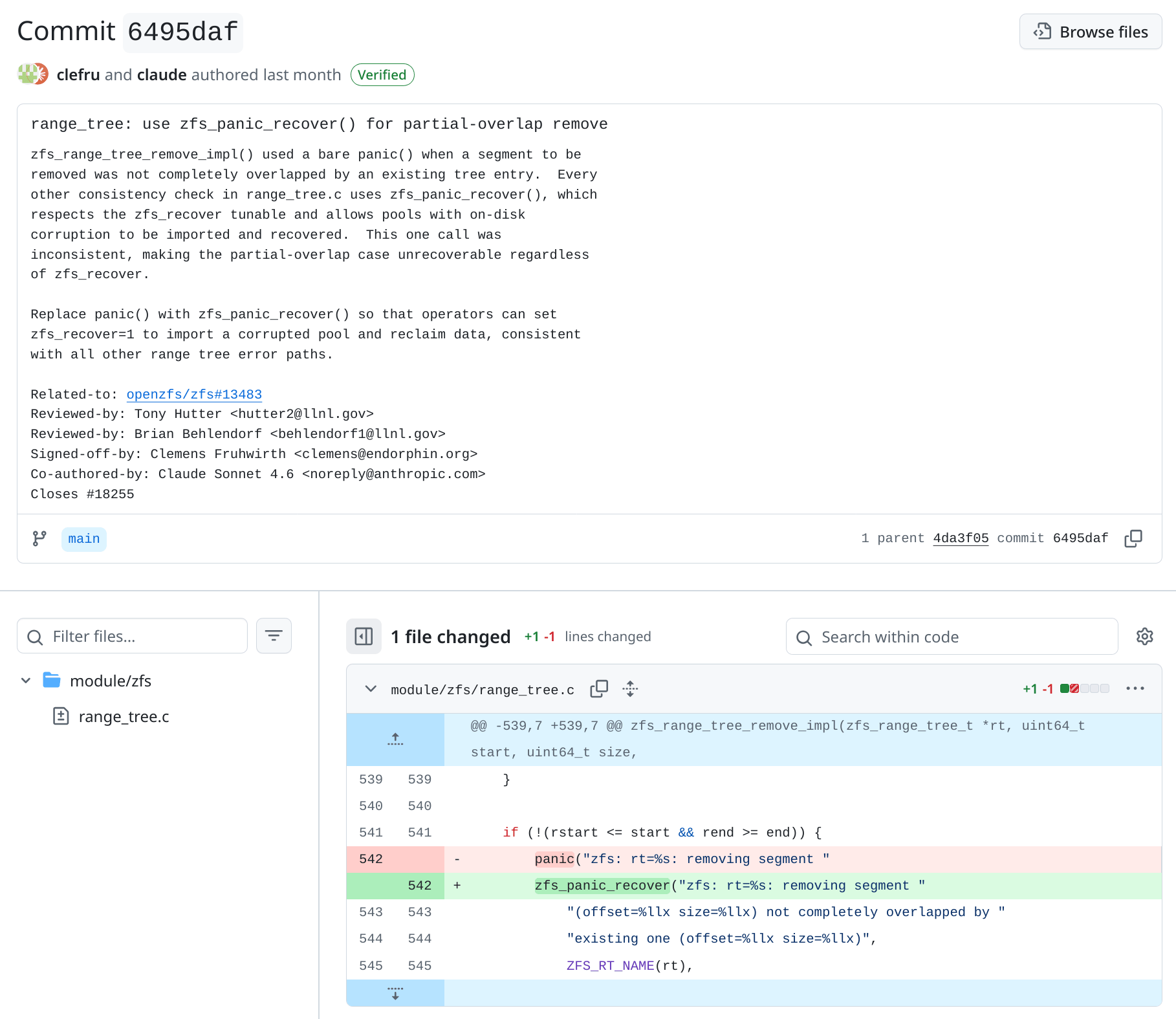This screenshot has width=1176, height=1019.
Task: Click the clefru author avatar
Action: tap(27, 74)
